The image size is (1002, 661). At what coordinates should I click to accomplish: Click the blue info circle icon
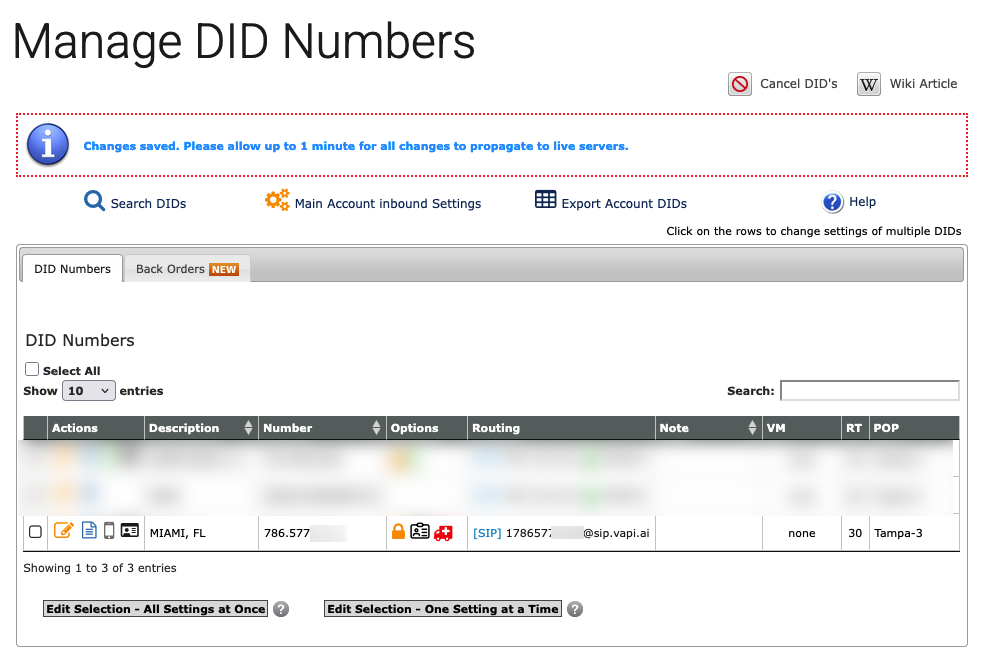point(48,144)
